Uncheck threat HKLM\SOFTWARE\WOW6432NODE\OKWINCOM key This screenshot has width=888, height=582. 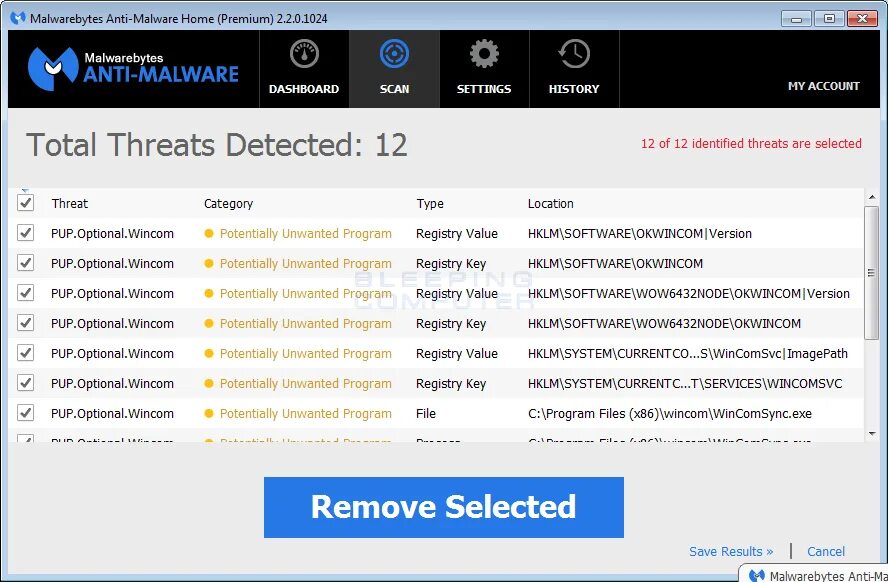pos(25,323)
